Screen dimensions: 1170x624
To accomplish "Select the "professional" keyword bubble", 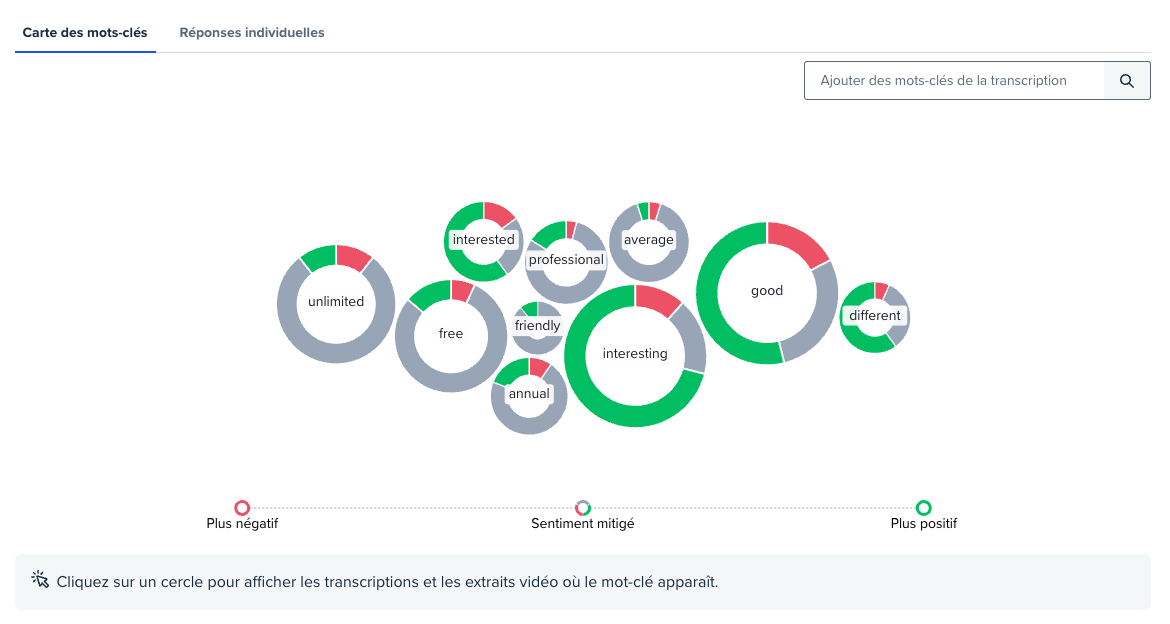I will pyautogui.click(x=566, y=260).
